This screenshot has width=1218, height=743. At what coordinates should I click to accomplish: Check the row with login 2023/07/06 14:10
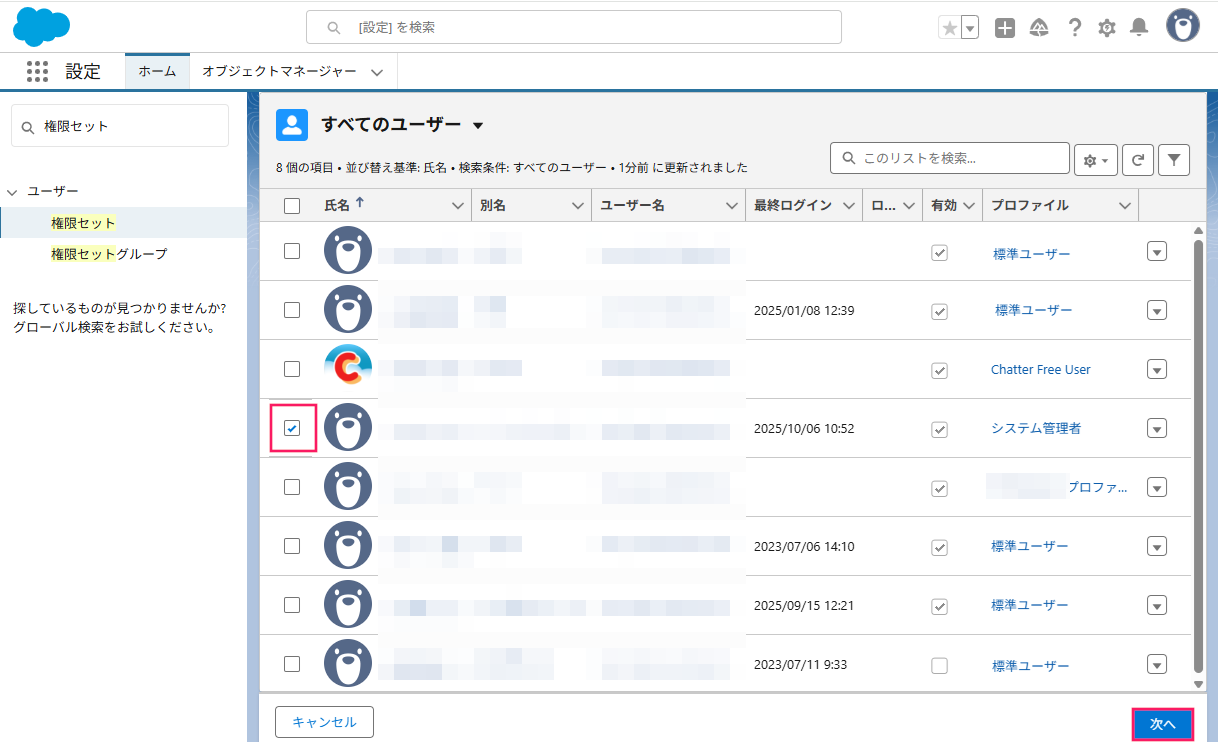[x=292, y=546]
